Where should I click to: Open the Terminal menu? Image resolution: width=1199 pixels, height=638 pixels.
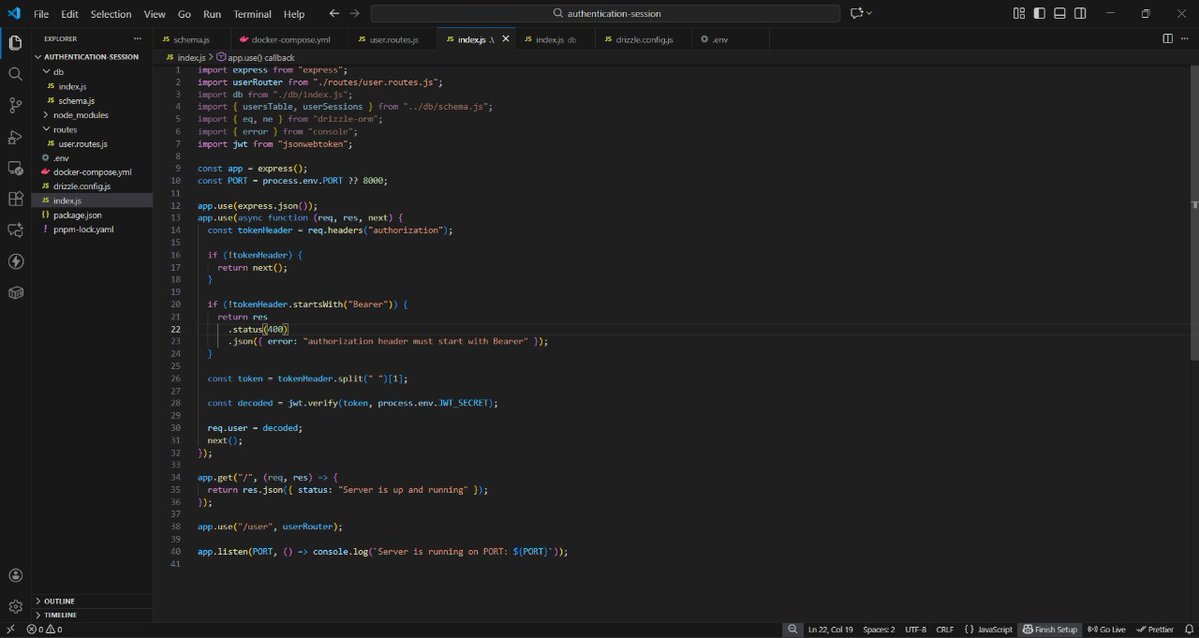(252, 13)
